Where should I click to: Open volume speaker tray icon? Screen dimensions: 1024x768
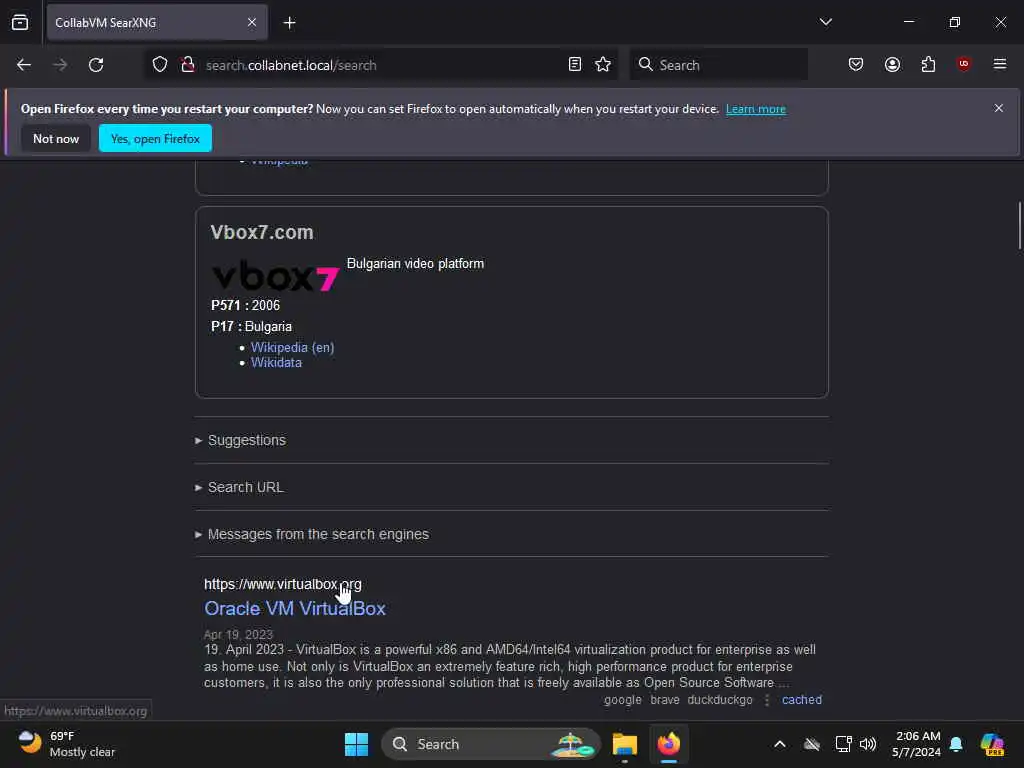pyautogui.click(x=868, y=744)
